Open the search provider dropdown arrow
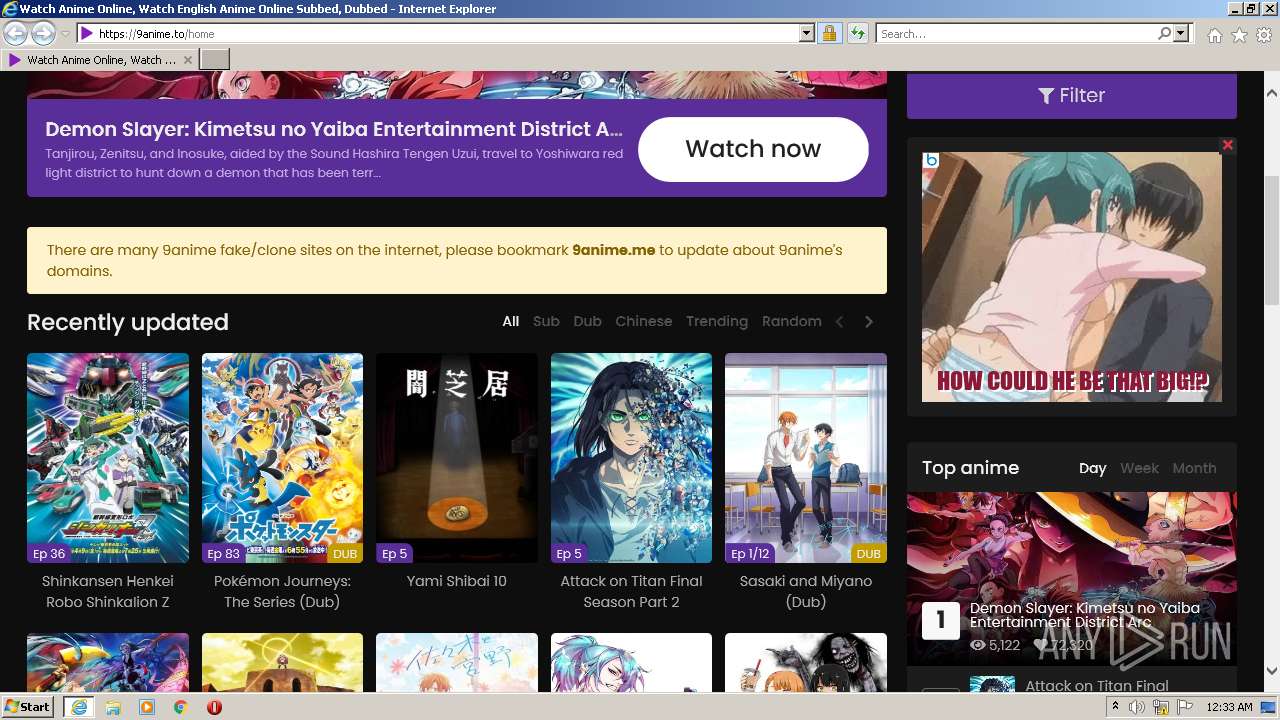 point(1181,34)
